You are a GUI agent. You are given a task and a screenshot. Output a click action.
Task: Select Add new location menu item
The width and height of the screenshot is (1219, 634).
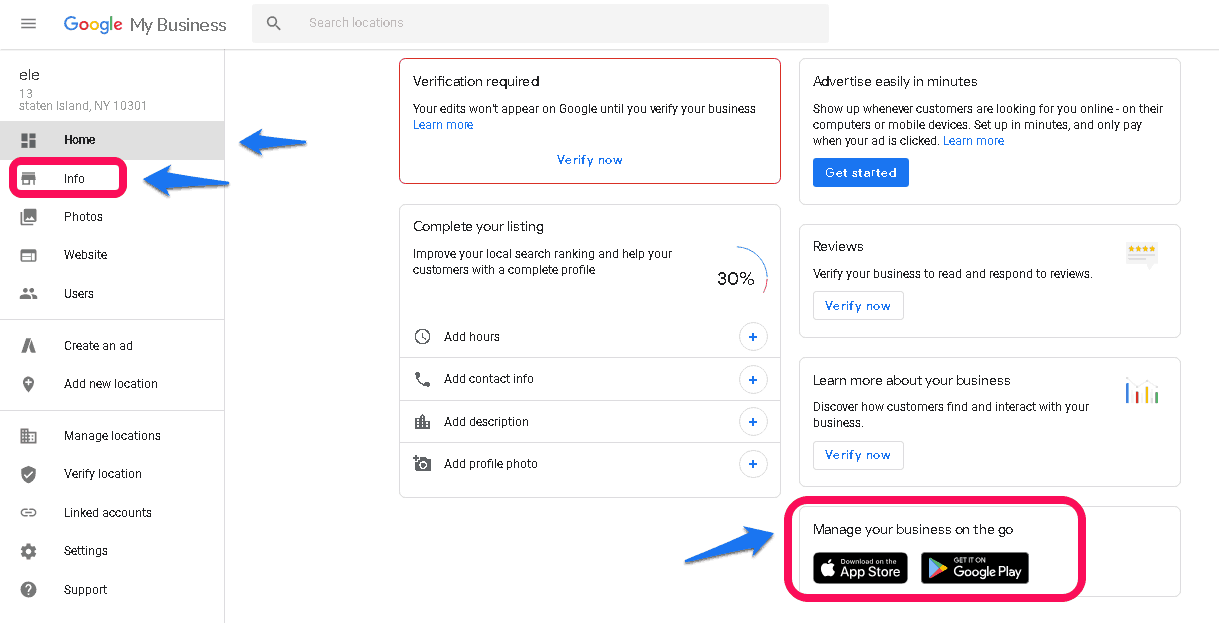[x=112, y=384]
